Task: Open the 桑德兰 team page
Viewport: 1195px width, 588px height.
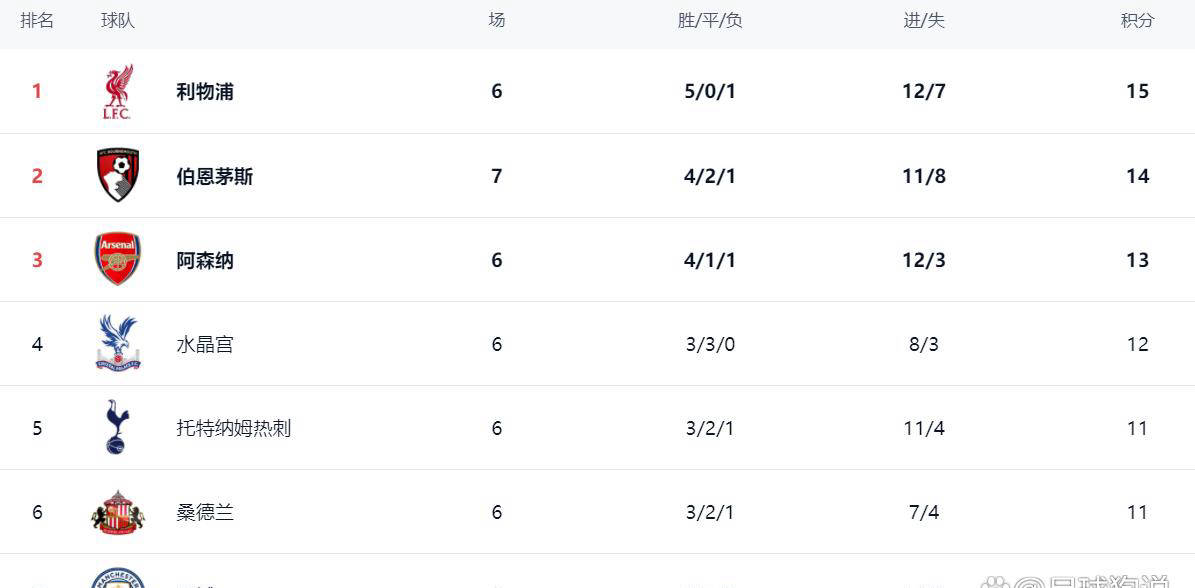Action: (205, 513)
